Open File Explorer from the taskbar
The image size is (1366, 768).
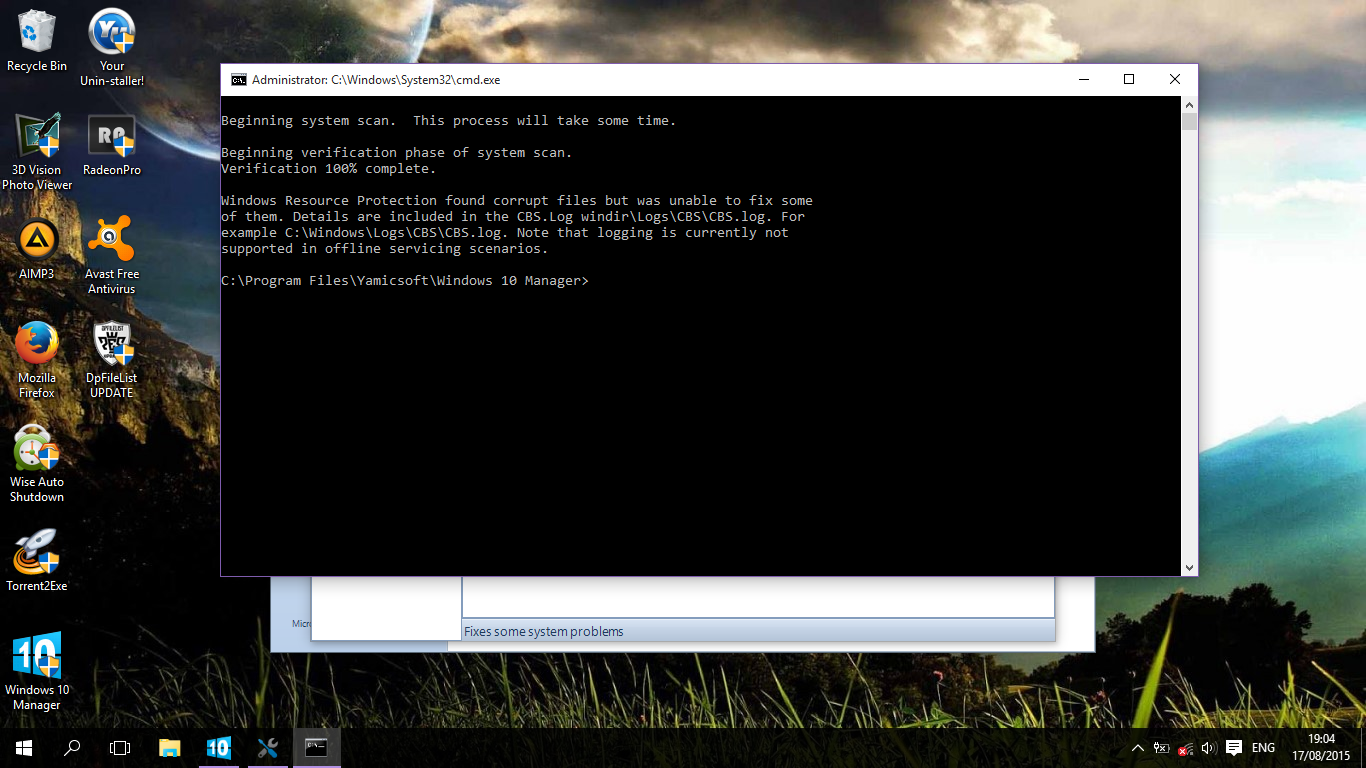(x=170, y=748)
